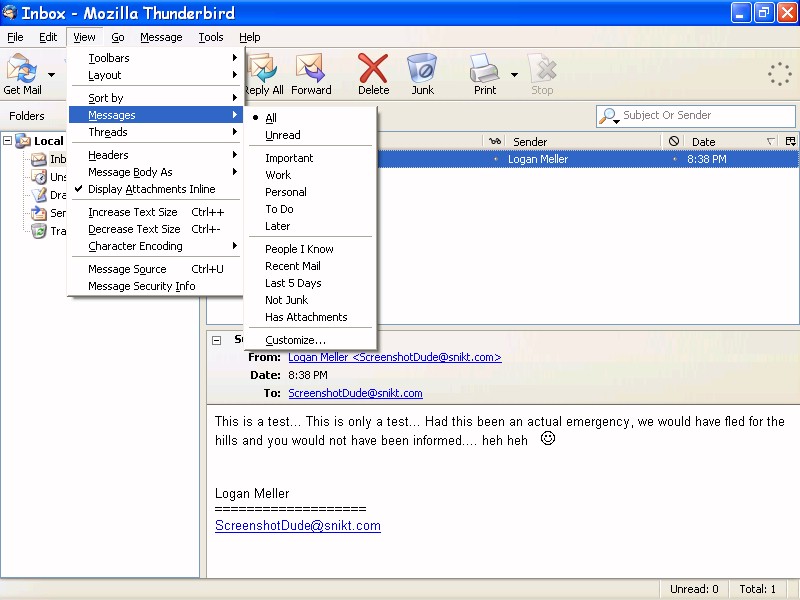Click the From sender email link
Screen dimensions: 800x600
[x=395, y=357]
